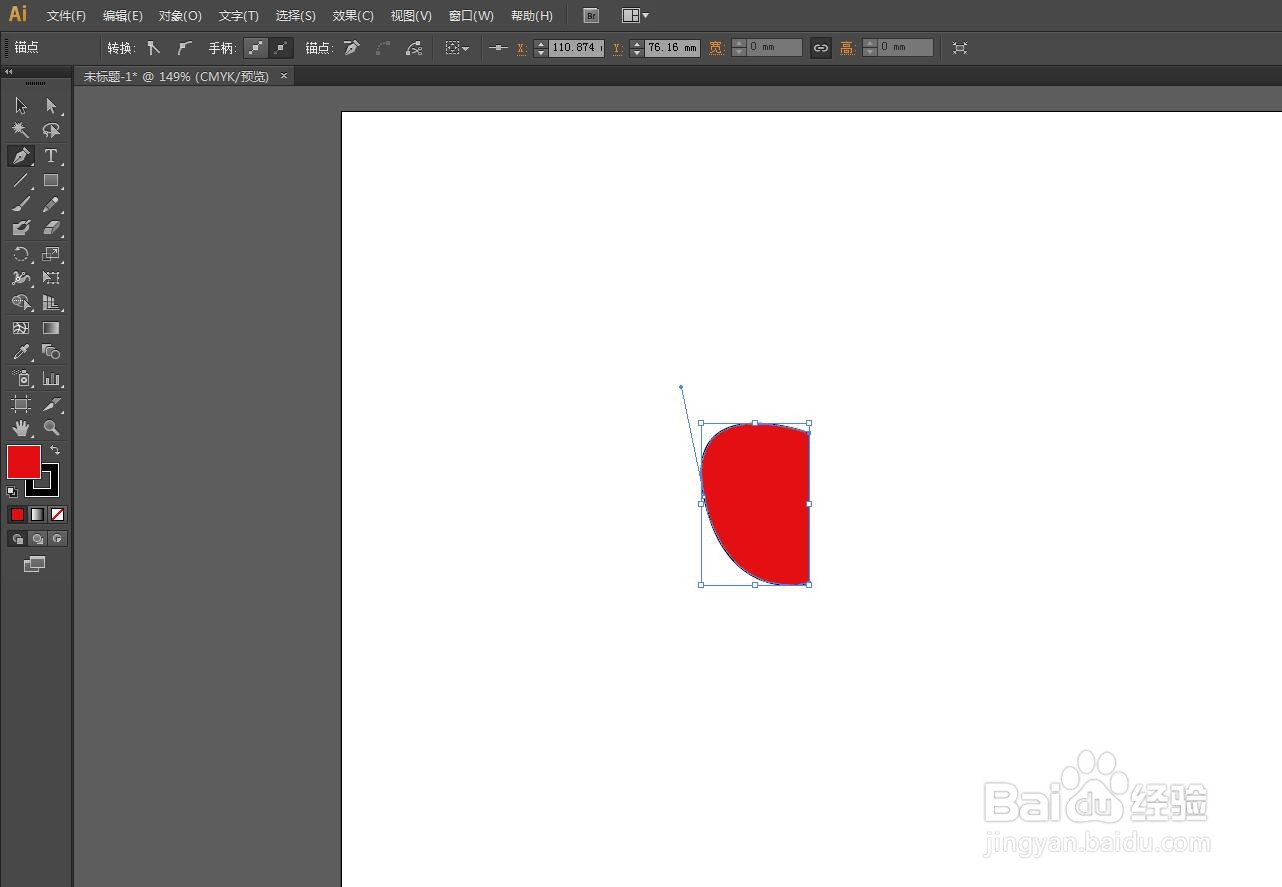Select the Line Segment tool

tap(21, 180)
